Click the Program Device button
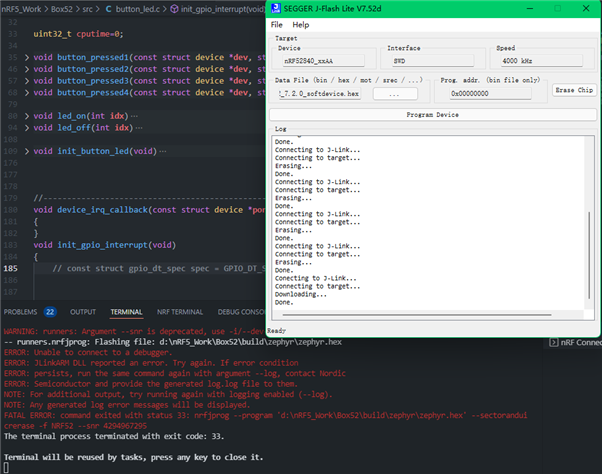 [432, 115]
